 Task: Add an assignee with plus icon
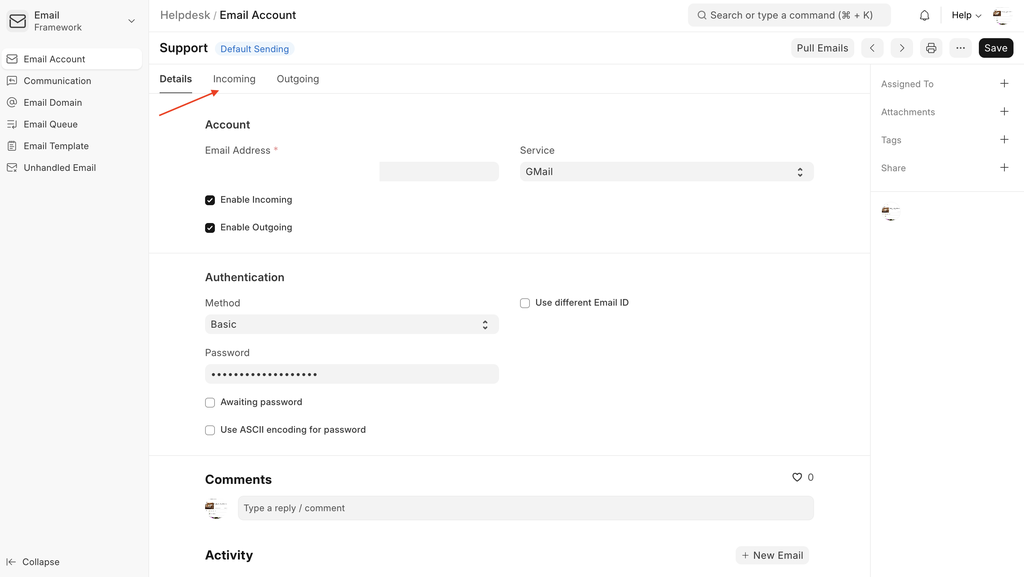1004,84
